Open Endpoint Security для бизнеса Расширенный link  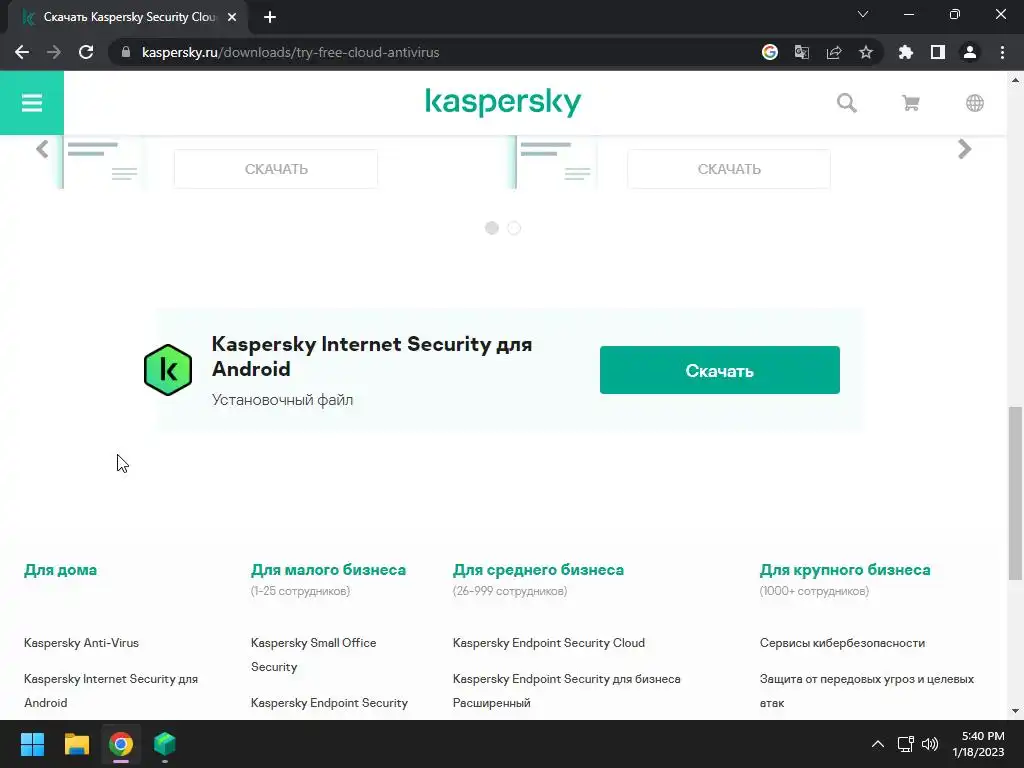tap(566, 691)
